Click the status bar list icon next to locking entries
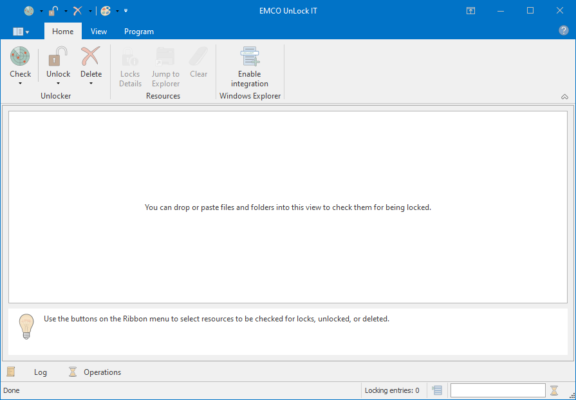Screen dimensions: 576x400 (437, 390)
